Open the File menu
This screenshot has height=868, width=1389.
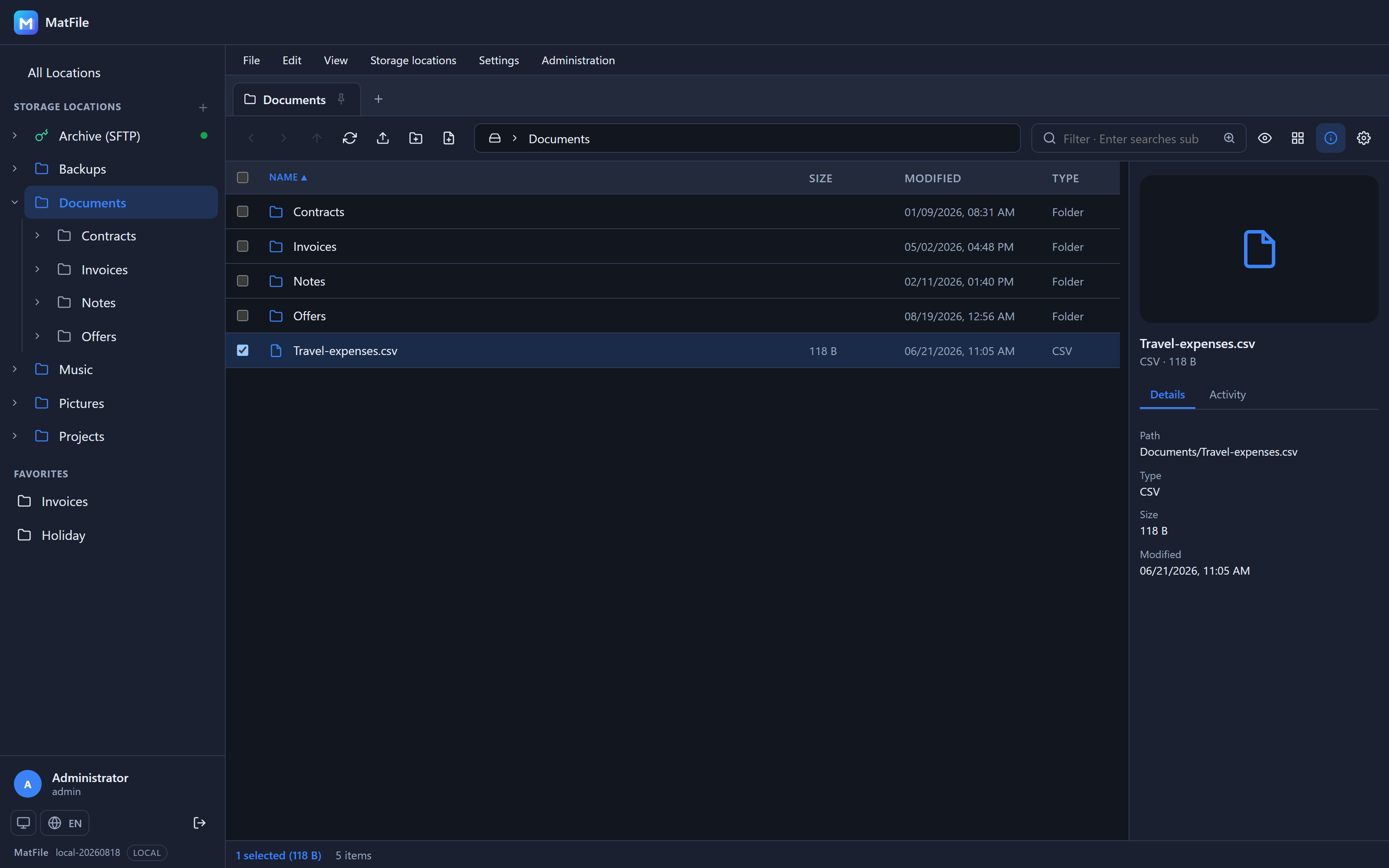click(x=251, y=60)
